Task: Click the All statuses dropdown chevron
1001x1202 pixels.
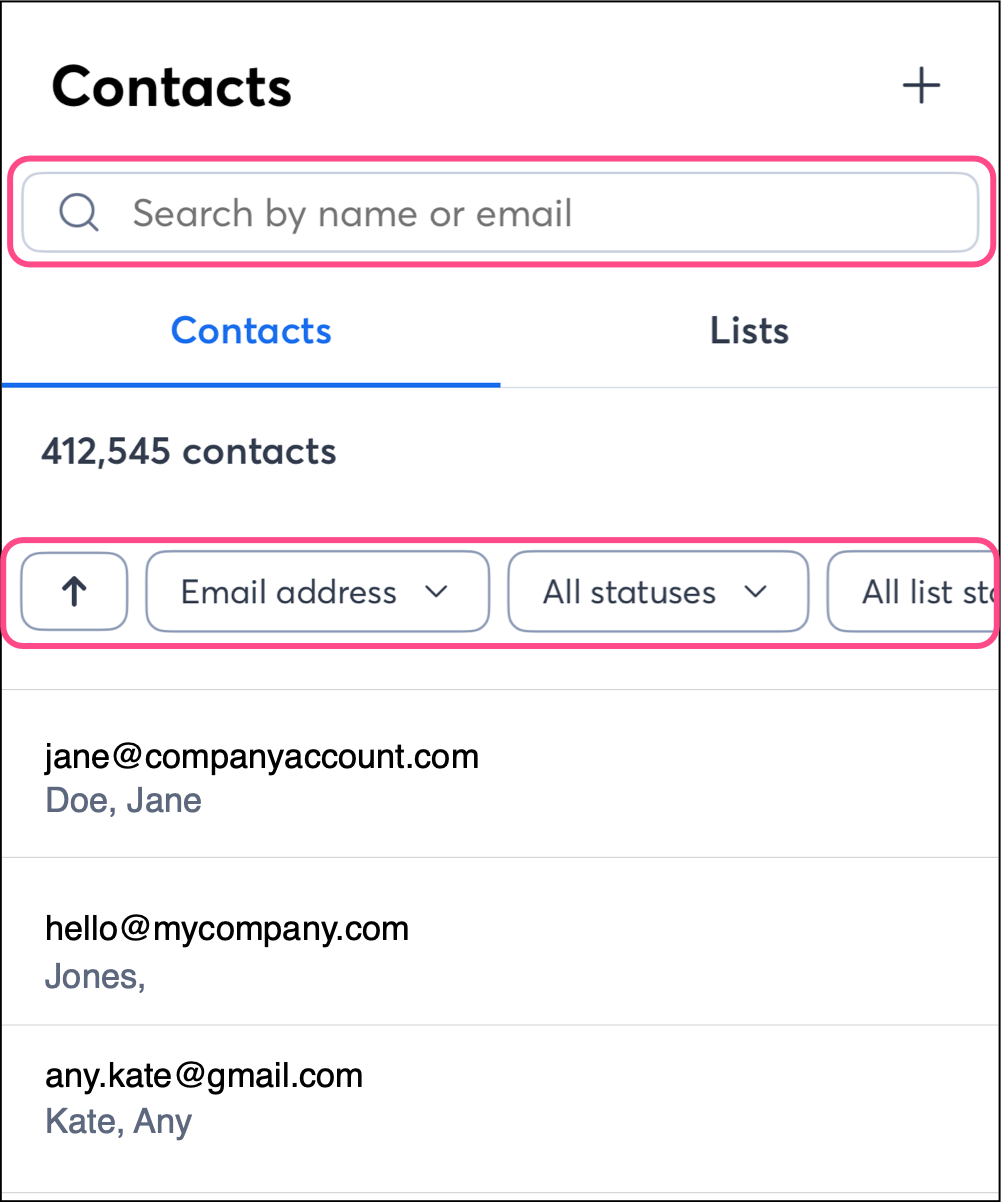Action: (x=756, y=591)
